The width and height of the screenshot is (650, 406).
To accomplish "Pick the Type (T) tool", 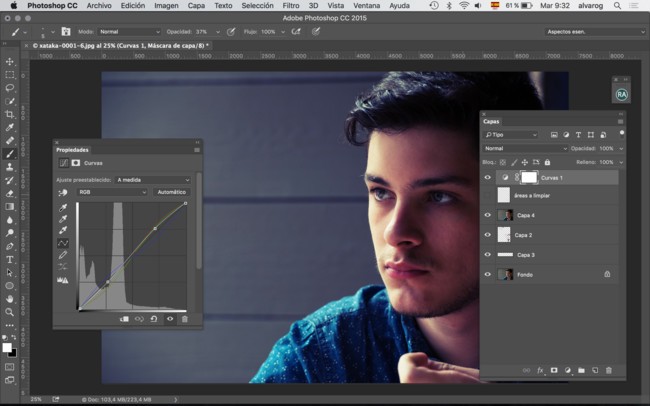I will coord(10,259).
